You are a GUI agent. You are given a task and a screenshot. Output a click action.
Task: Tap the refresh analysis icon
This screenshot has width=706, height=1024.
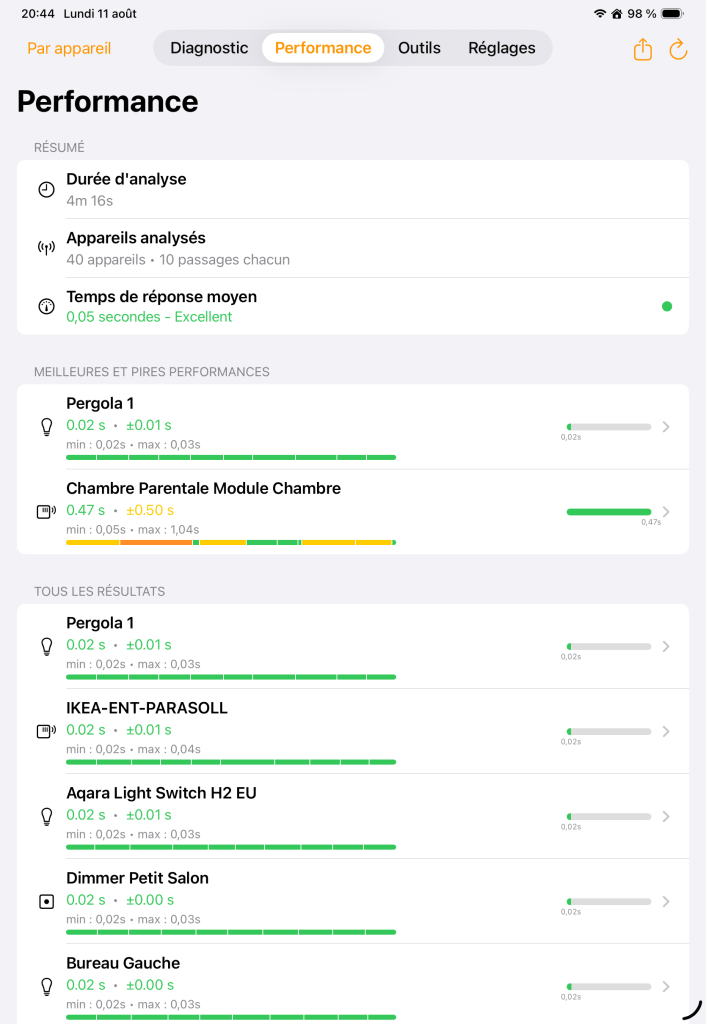tap(678, 49)
